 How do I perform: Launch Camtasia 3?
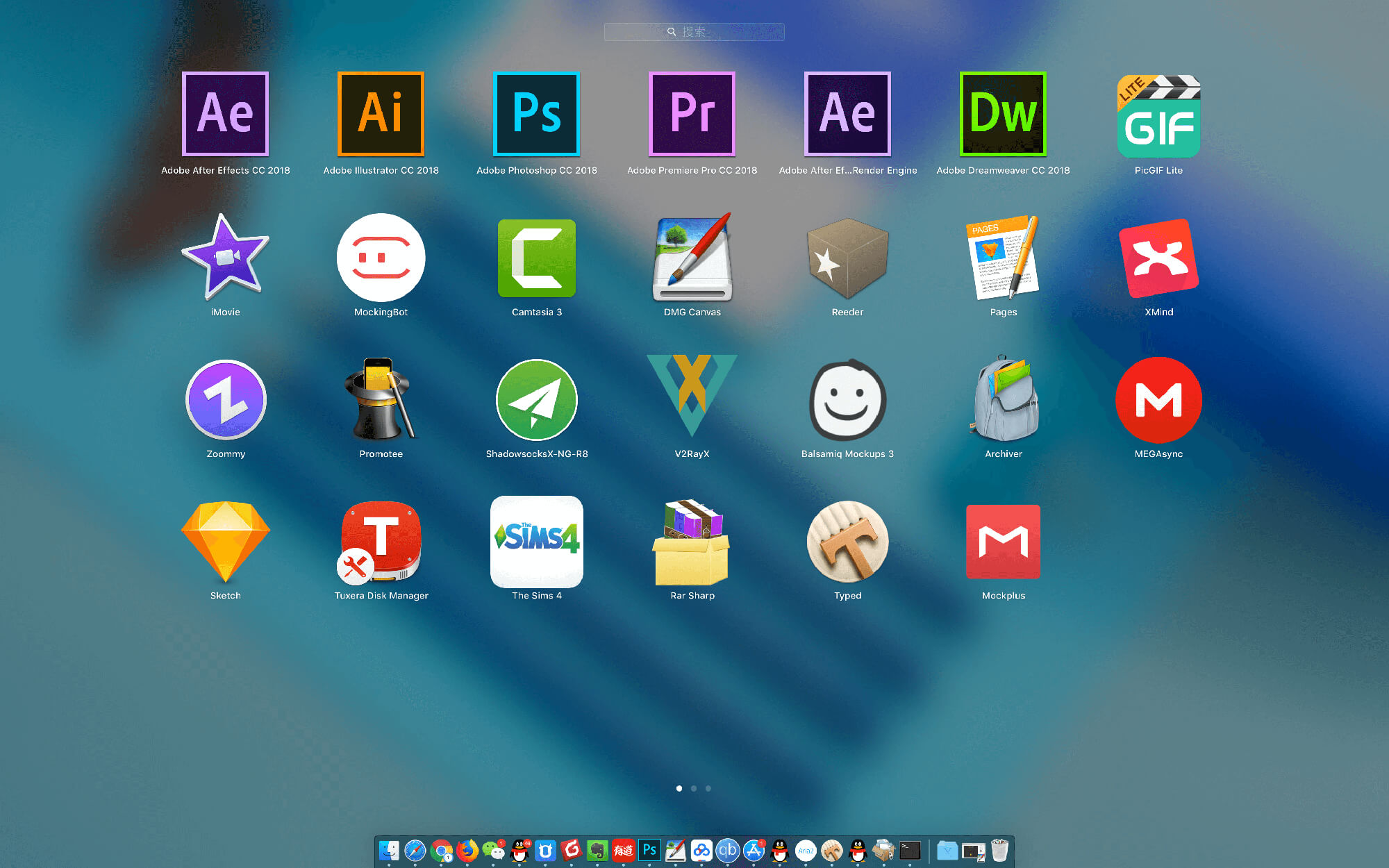(x=536, y=258)
